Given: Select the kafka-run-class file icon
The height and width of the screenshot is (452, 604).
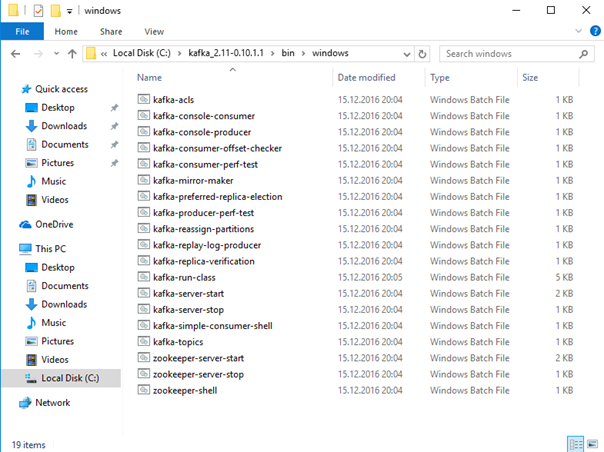Looking at the screenshot, I should tap(143, 277).
